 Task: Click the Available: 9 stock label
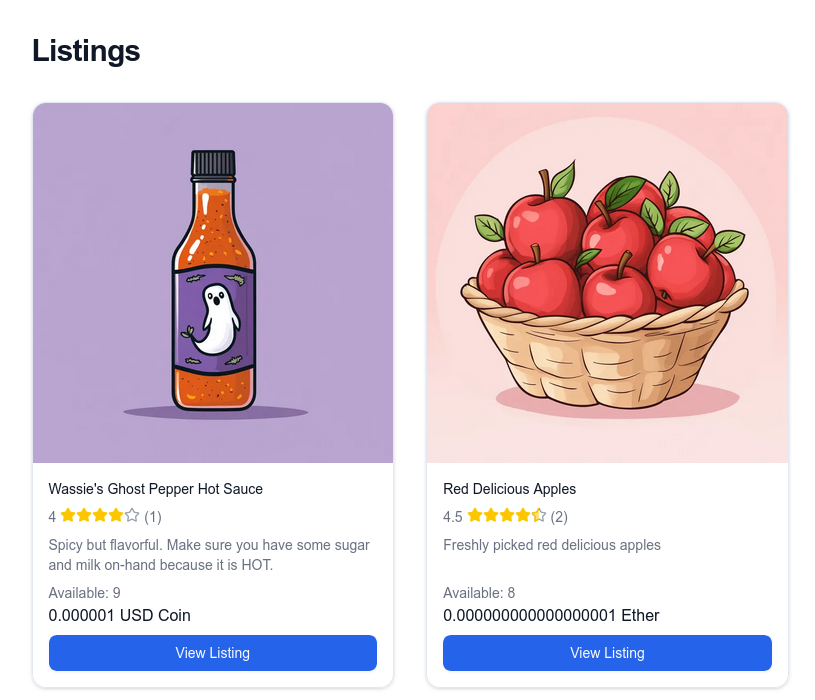point(84,593)
